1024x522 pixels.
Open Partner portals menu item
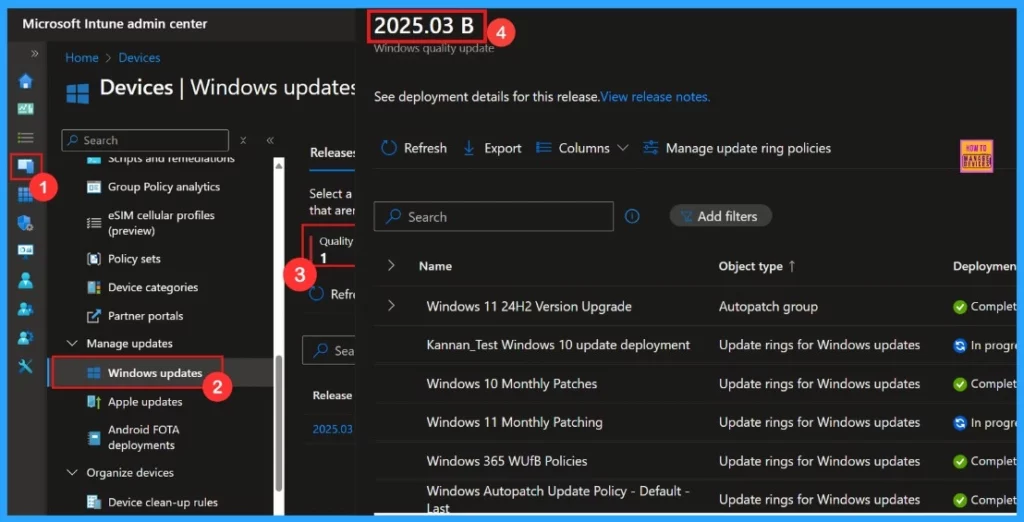(x=146, y=316)
